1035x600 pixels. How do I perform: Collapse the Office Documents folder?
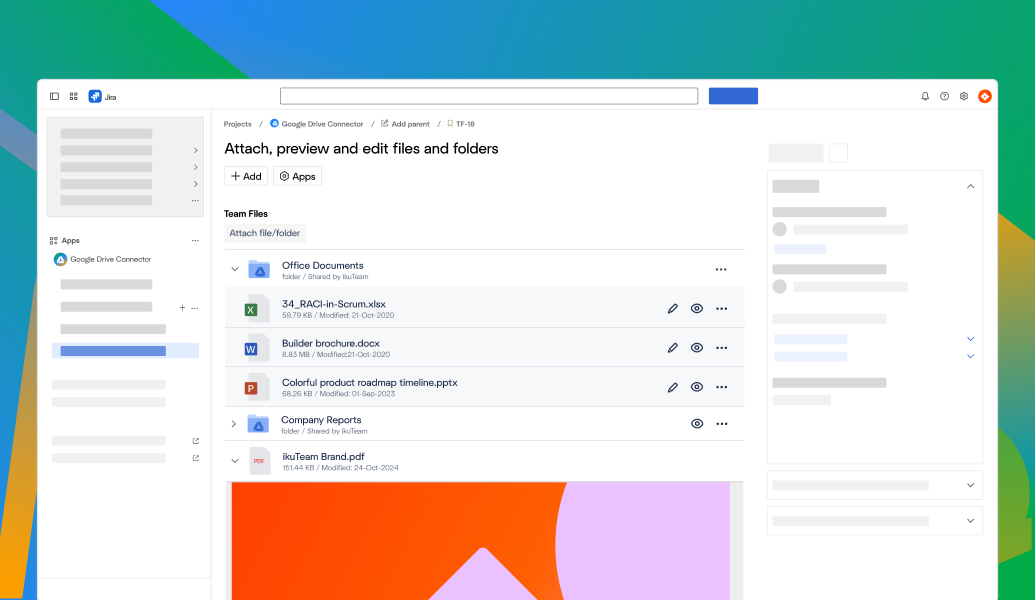coord(234,269)
